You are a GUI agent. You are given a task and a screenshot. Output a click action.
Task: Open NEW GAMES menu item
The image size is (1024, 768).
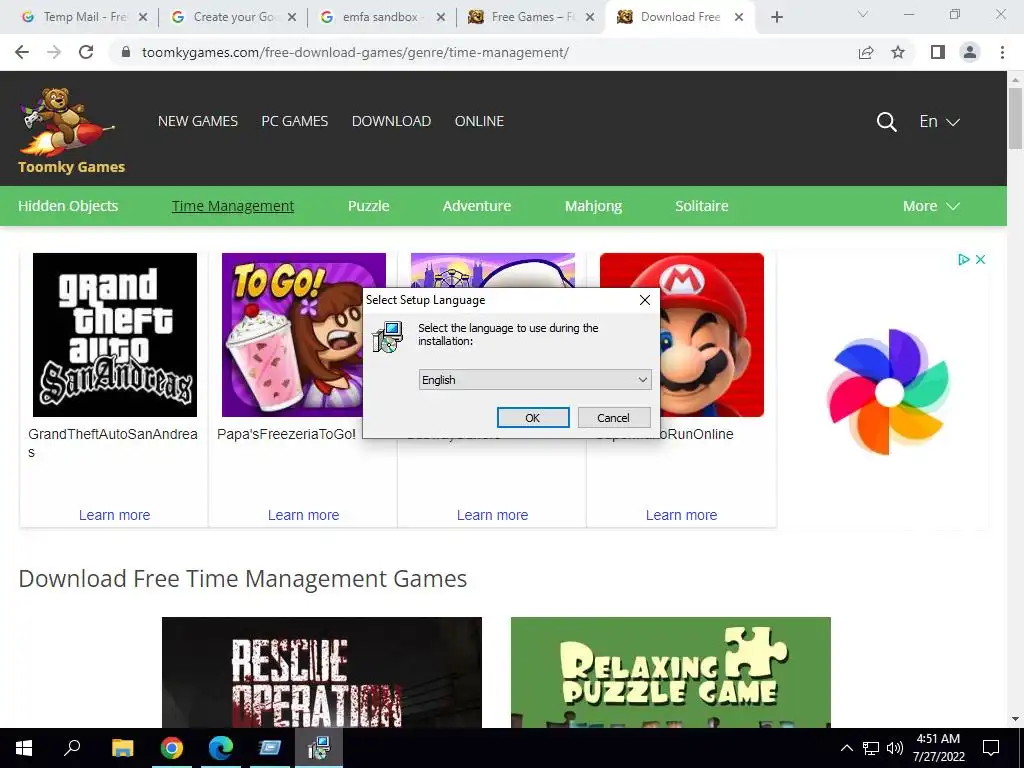(x=198, y=121)
